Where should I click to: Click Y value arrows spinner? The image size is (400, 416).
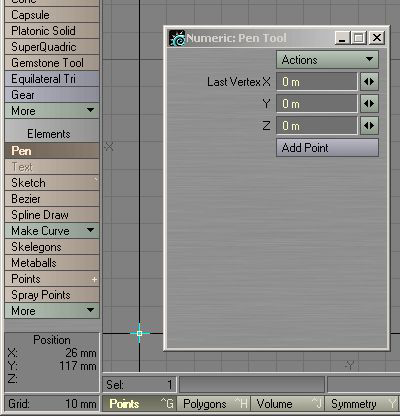coord(369,104)
